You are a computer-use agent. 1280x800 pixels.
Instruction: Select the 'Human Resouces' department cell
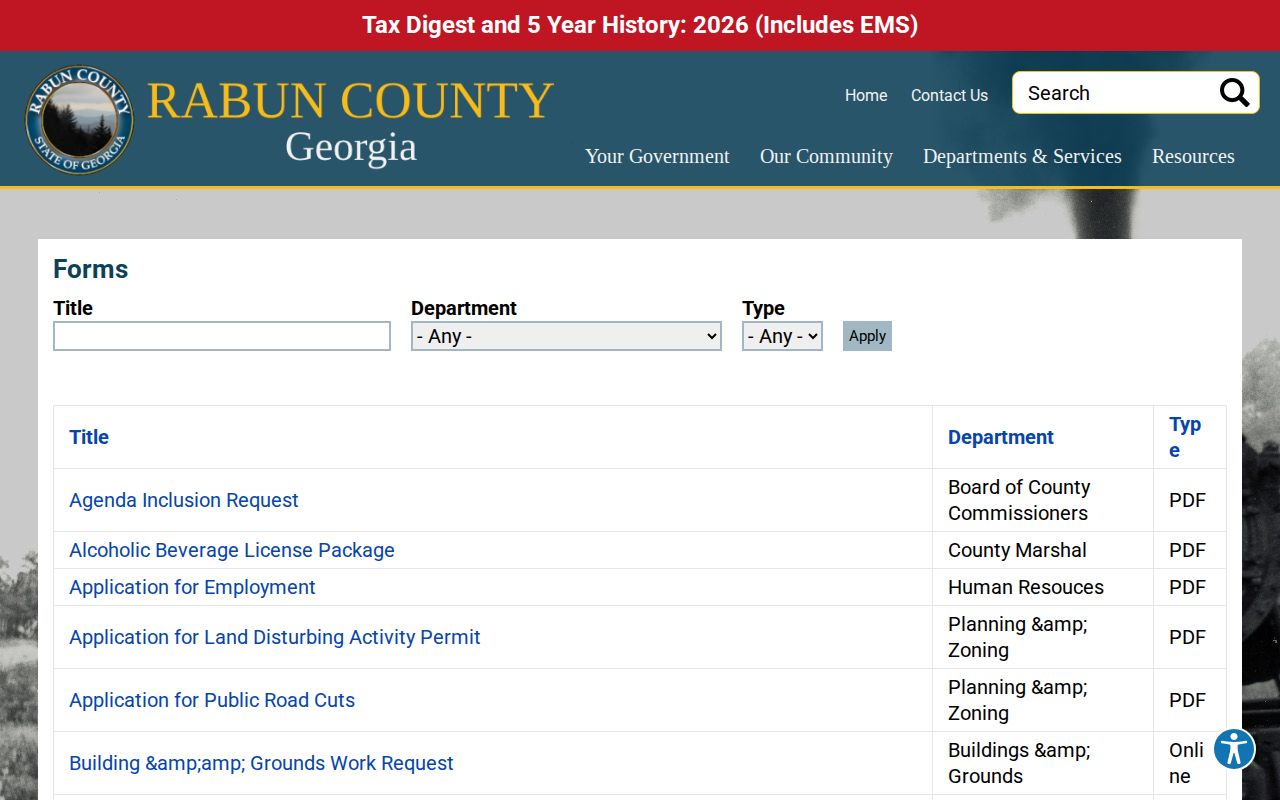pos(1042,587)
